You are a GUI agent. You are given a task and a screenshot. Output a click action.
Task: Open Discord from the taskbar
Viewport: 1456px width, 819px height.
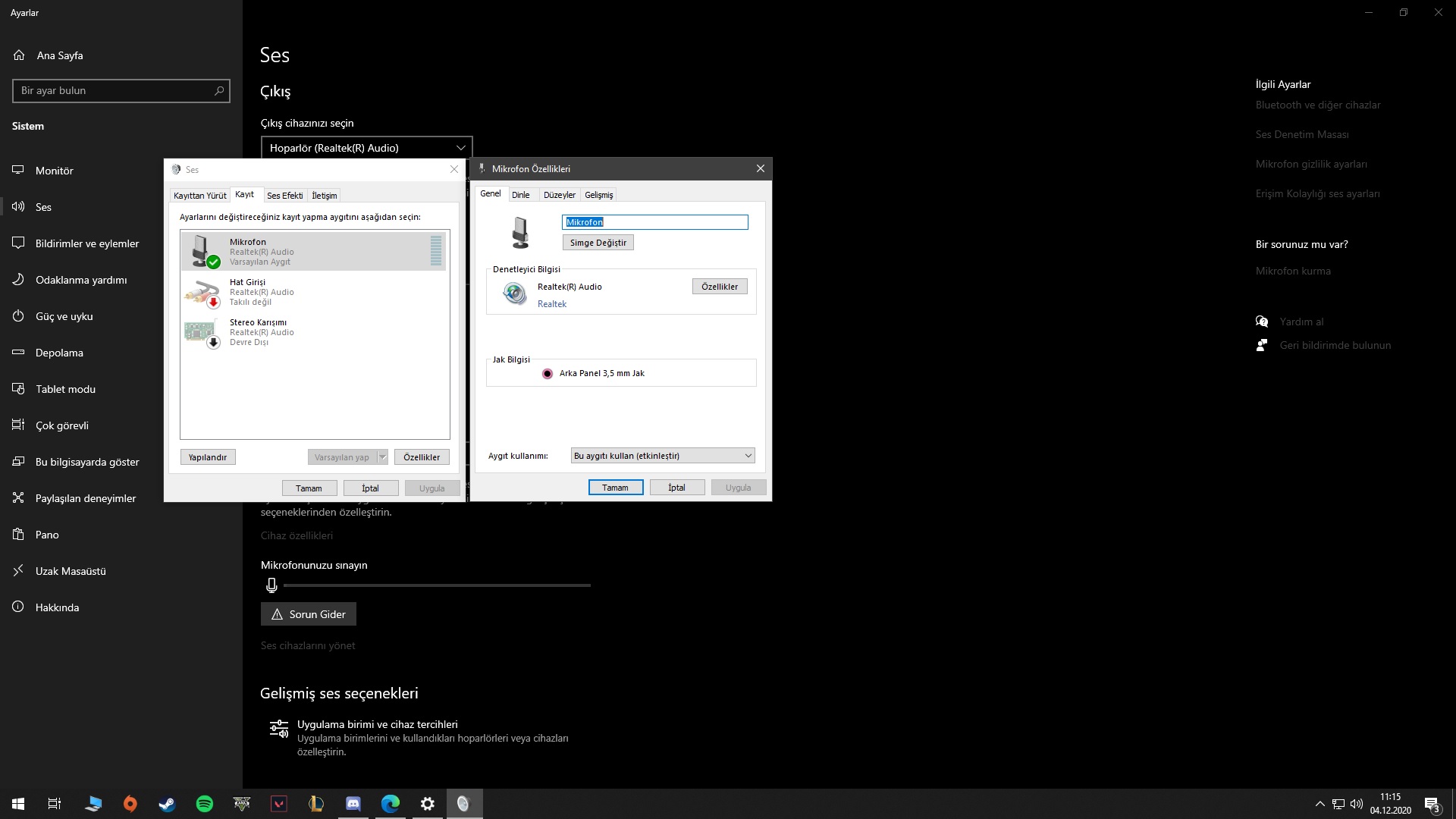353,804
